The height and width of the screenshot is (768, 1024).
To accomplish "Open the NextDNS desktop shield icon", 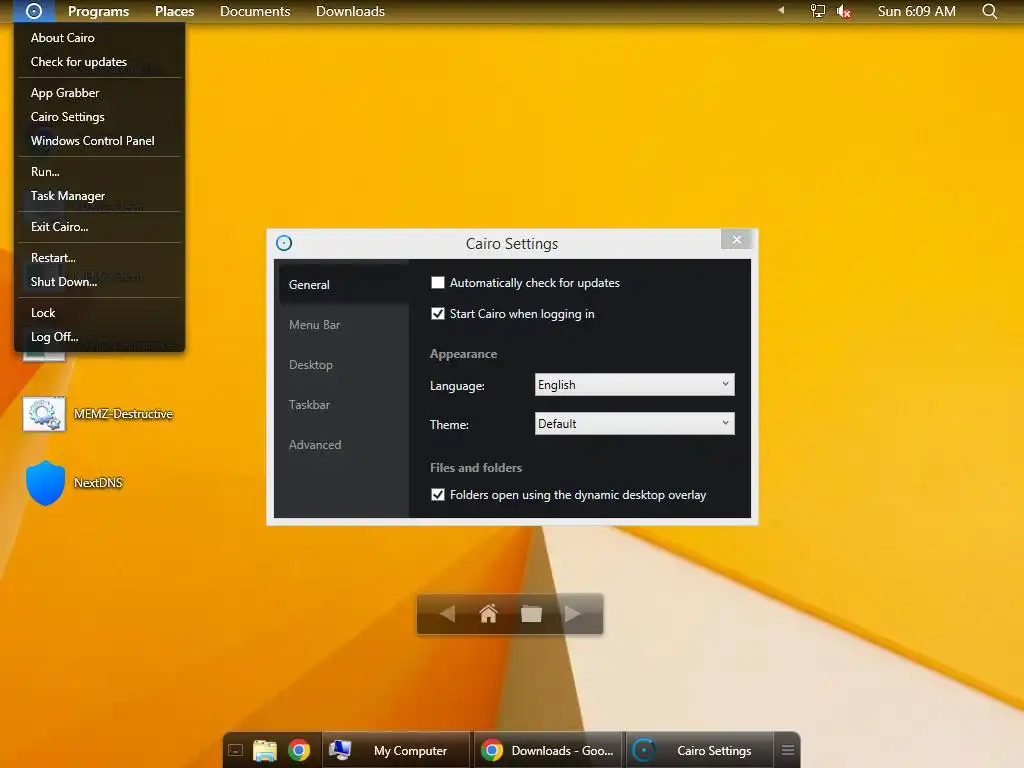I will tap(45, 483).
